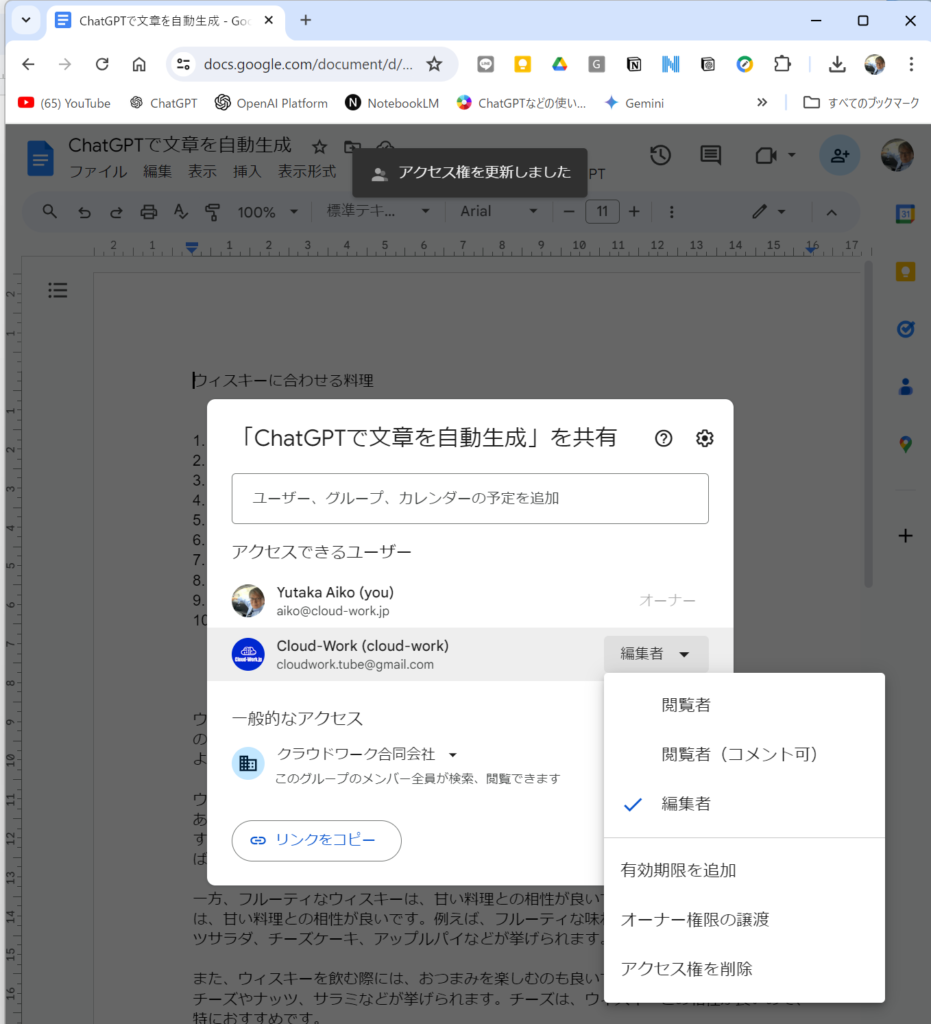Open Google Tasks in side panel

(905, 329)
